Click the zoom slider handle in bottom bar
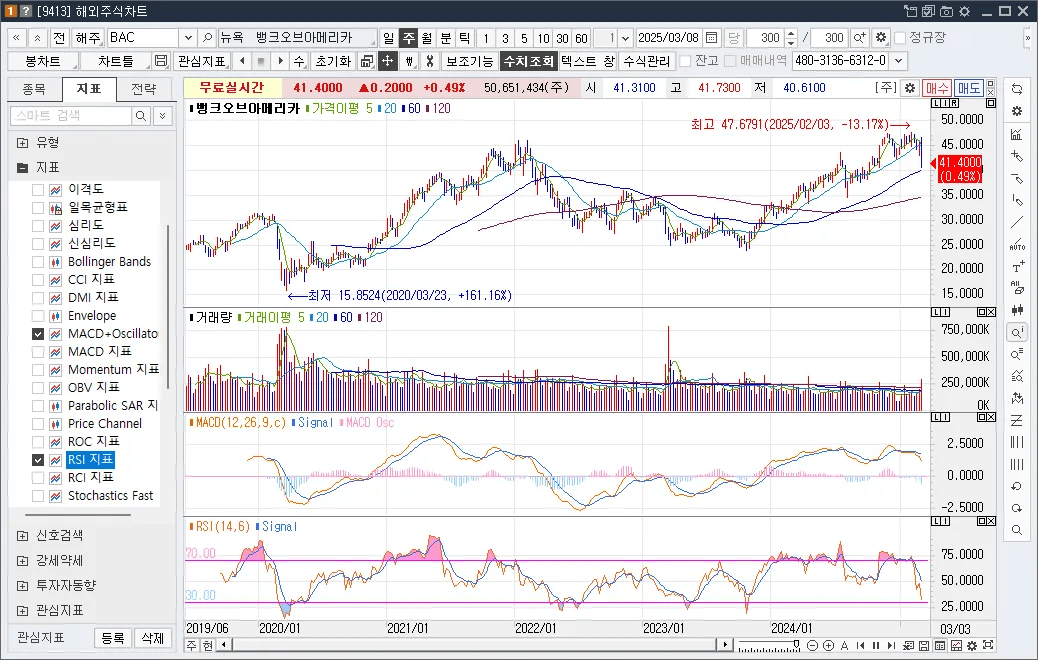The width and height of the screenshot is (1038, 660). 796,644
